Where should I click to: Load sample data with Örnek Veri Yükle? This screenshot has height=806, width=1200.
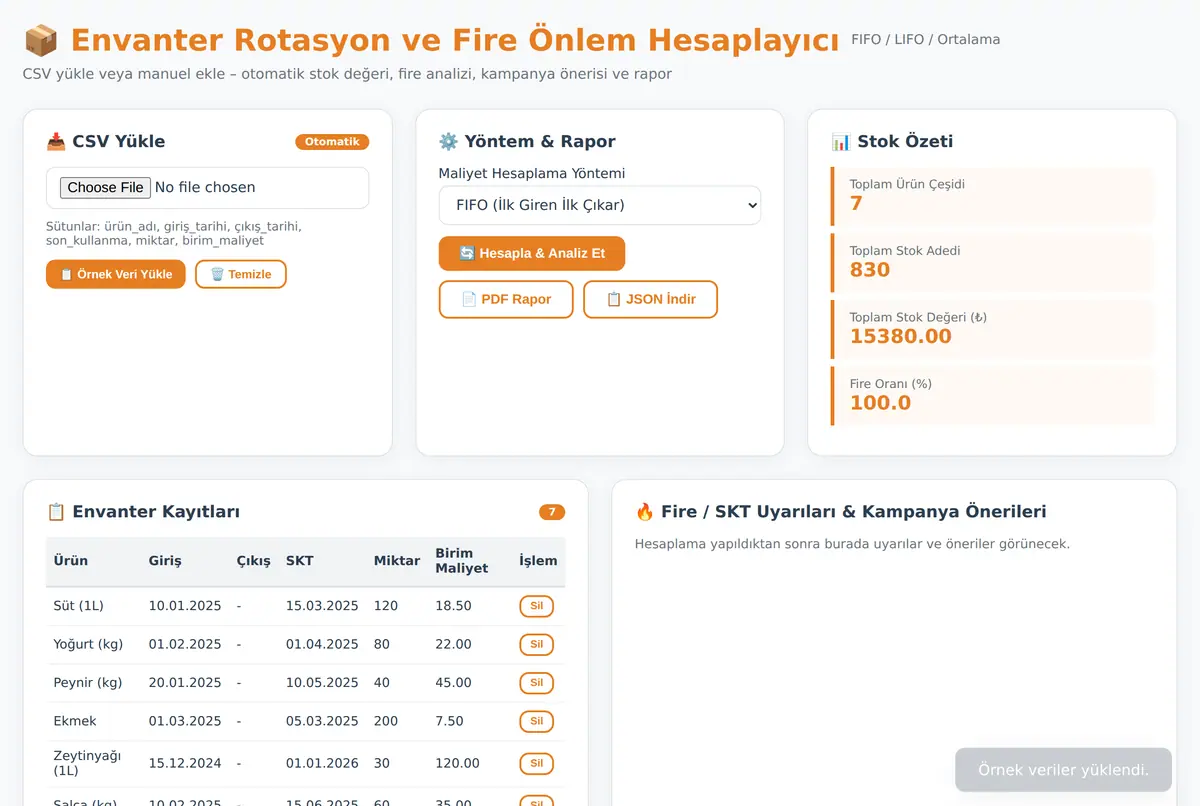point(116,274)
